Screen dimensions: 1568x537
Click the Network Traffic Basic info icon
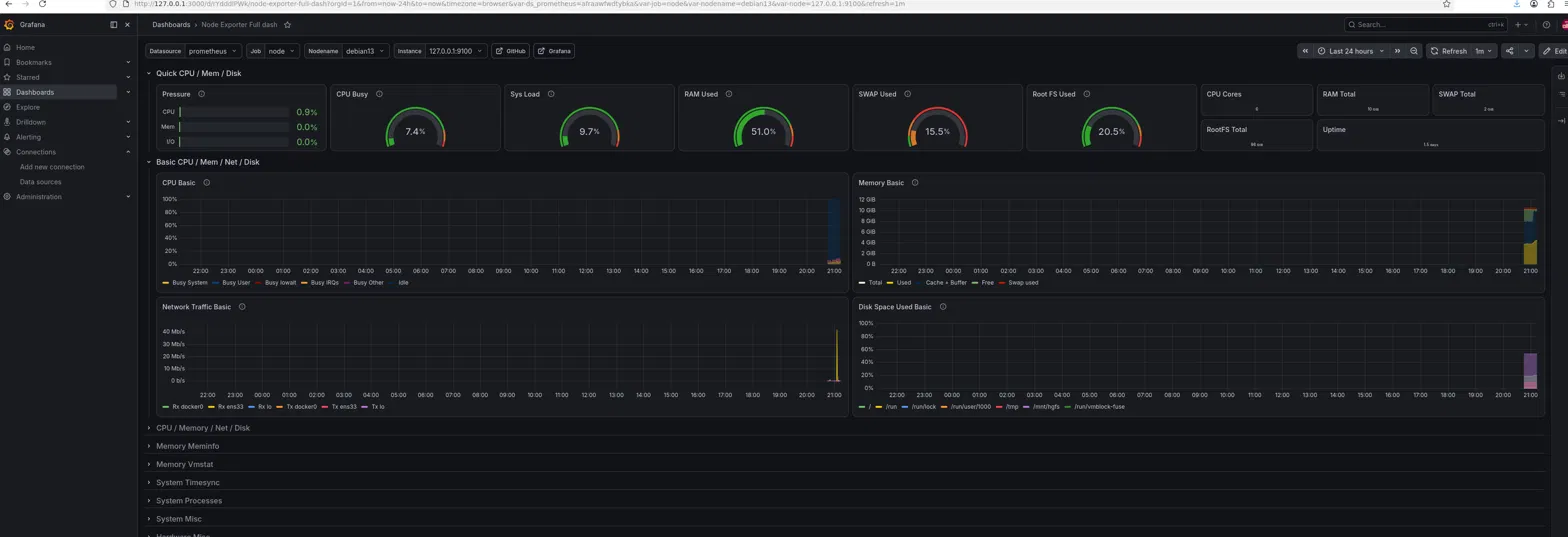pyautogui.click(x=242, y=307)
